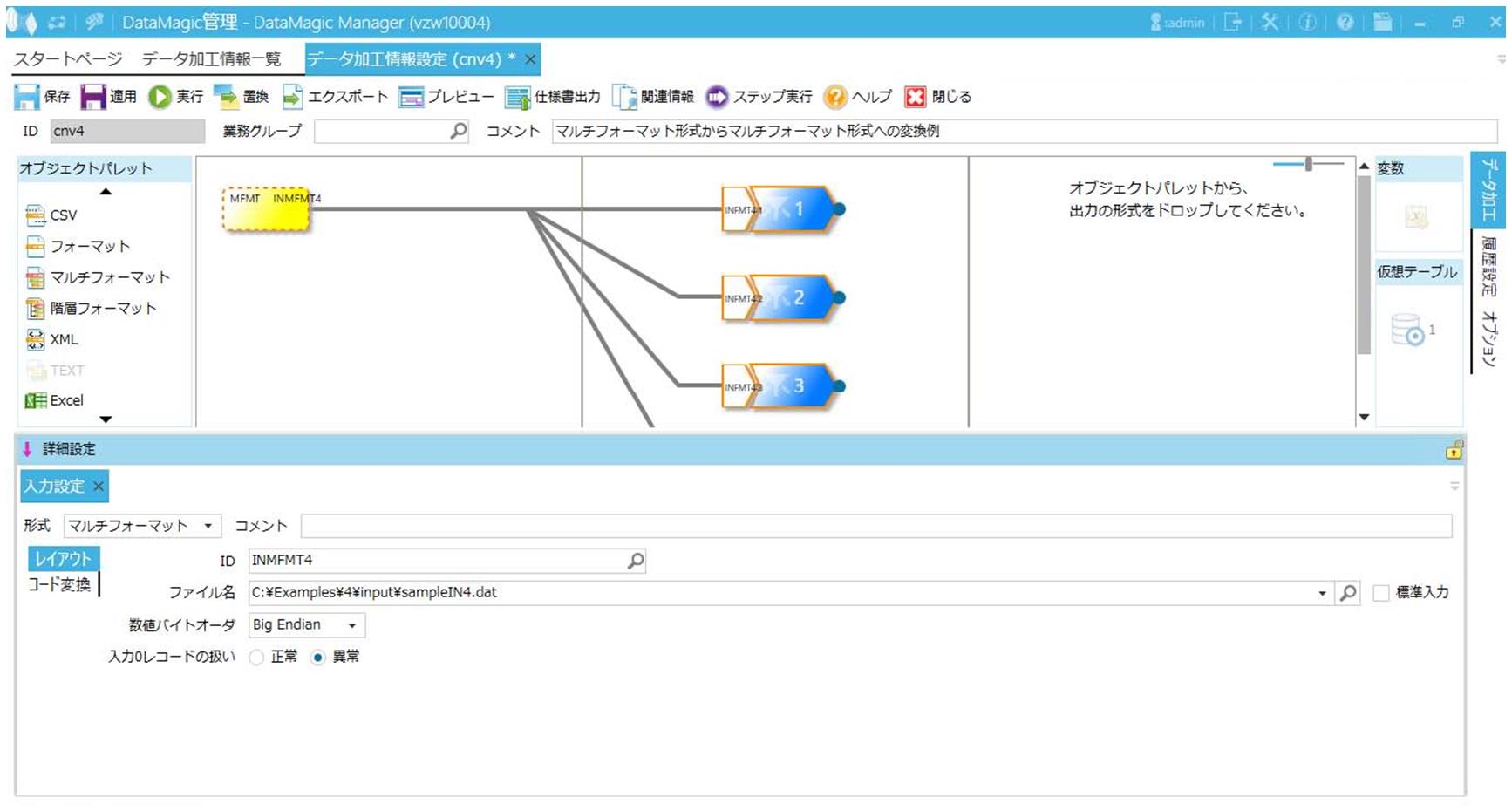
Task: Click the 仕様書出力 toolbar icon
Action: 518,97
